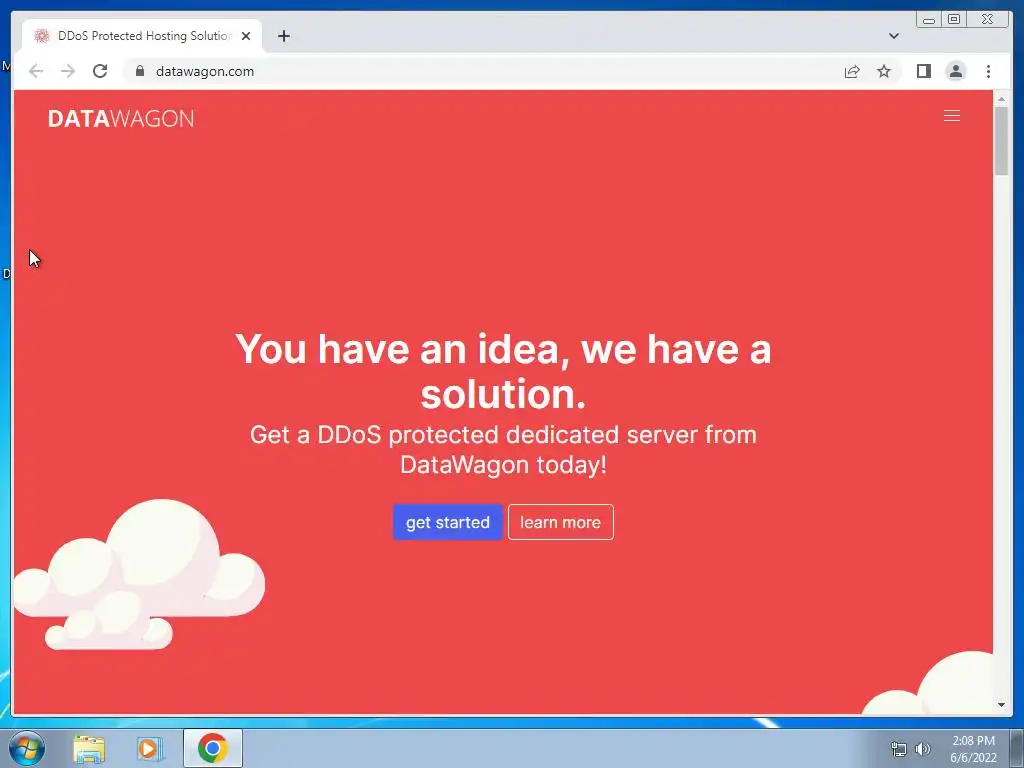Click the learn more button

point(560,522)
